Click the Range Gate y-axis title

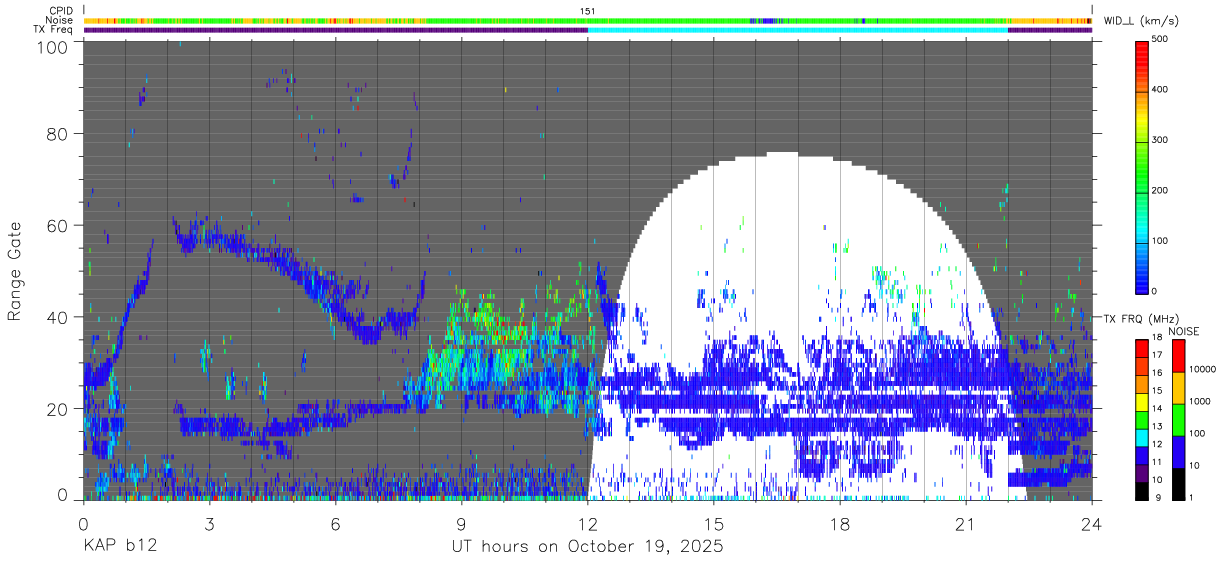tap(15, 273)
